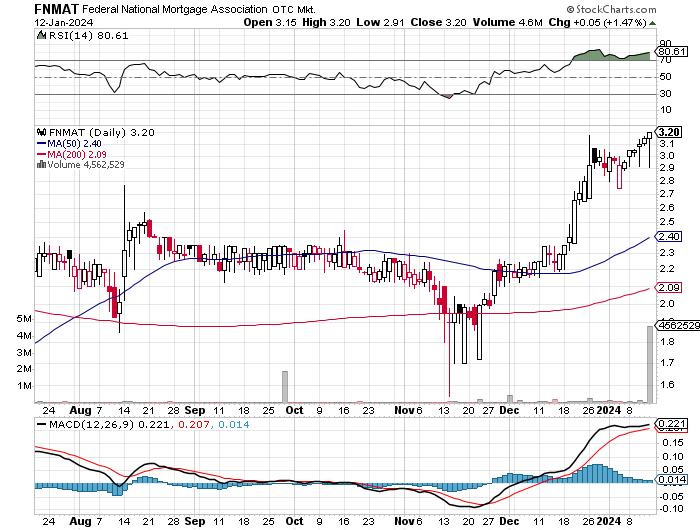Click the Volume 4.6M value in header

click(508, 22)
